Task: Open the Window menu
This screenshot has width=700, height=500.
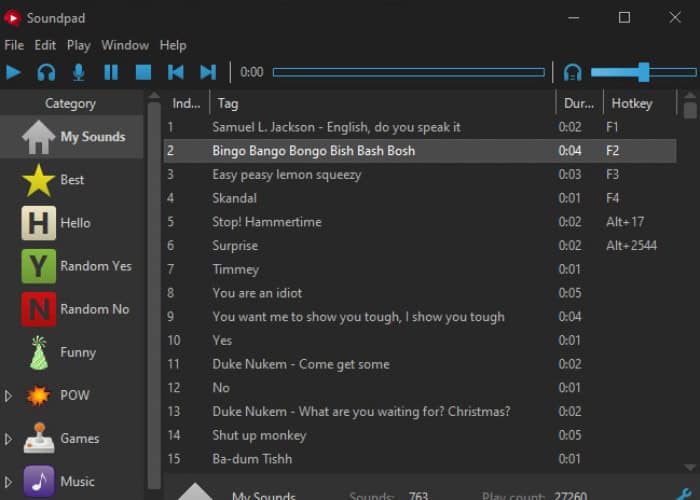Action: (x=125, y=45)
